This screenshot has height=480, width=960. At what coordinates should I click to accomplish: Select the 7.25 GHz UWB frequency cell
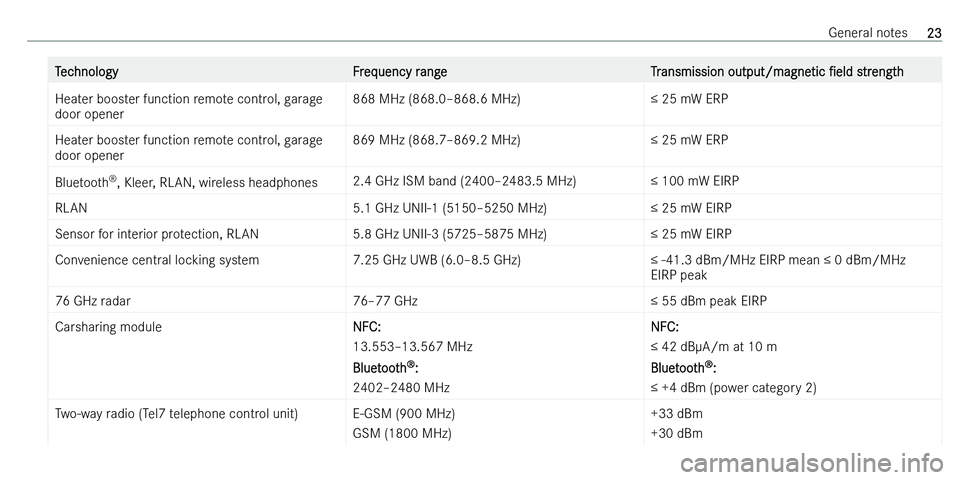[x=437, y=260]
